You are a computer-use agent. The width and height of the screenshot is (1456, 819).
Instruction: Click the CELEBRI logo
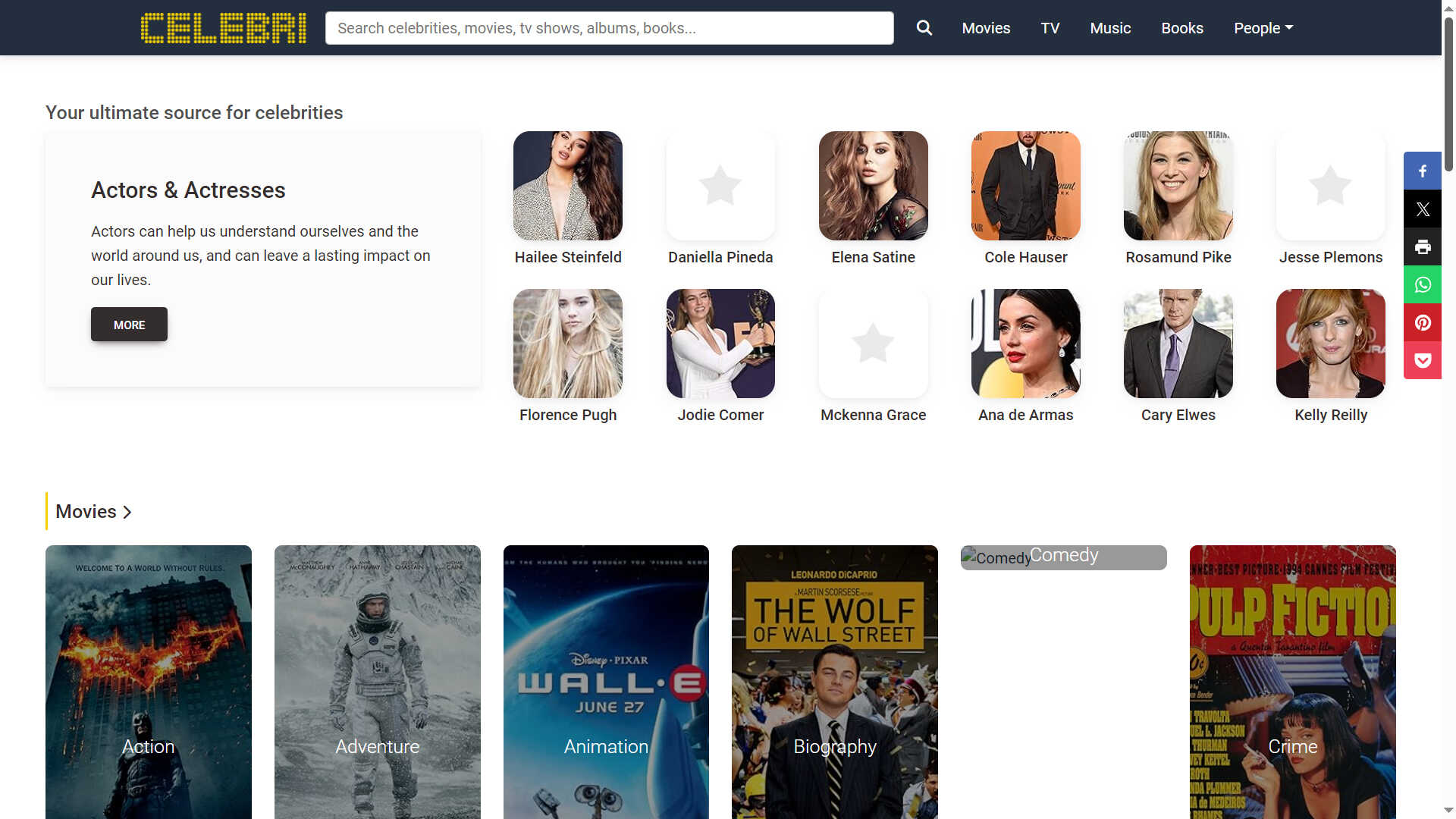(x=224, y=28)
